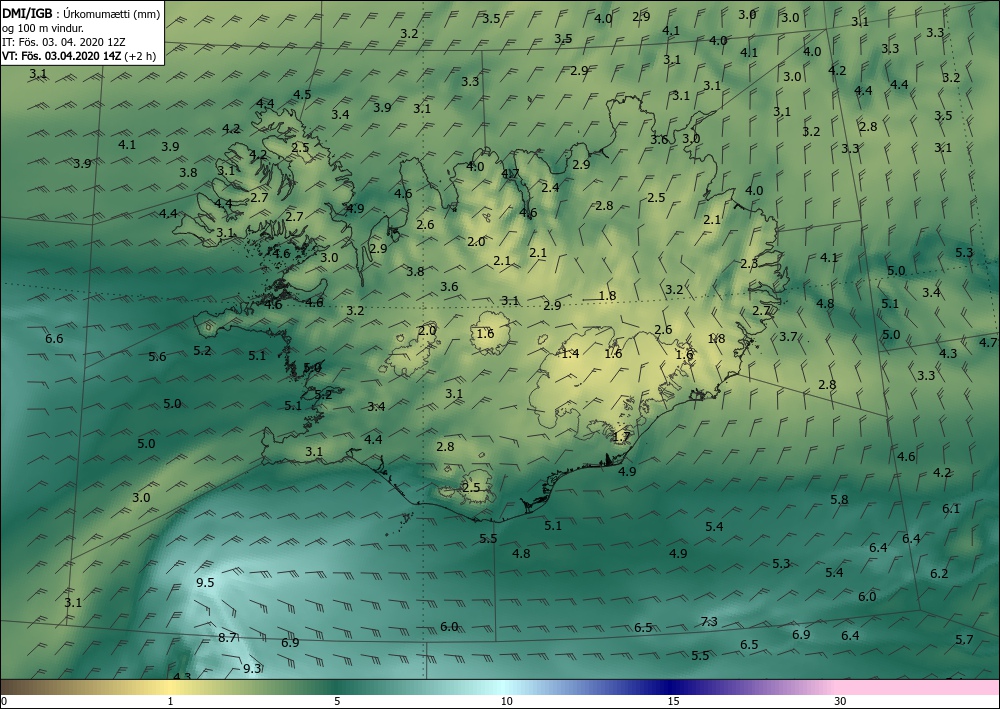1000x709 pixels.
Task: Select the 3.7 value on the map
Action: (x=788, y=337)
